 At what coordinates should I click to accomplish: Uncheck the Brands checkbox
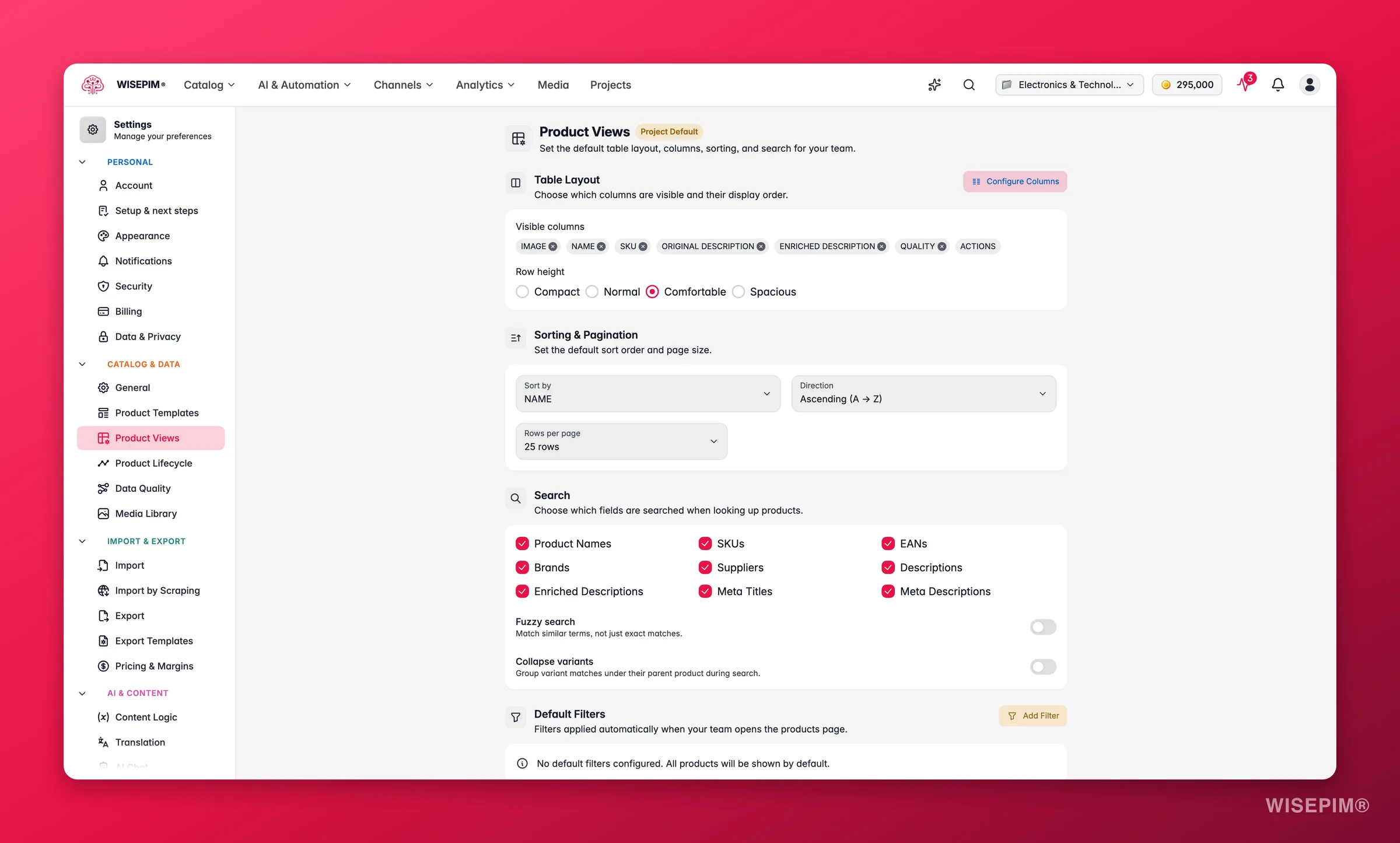point(522,568)
